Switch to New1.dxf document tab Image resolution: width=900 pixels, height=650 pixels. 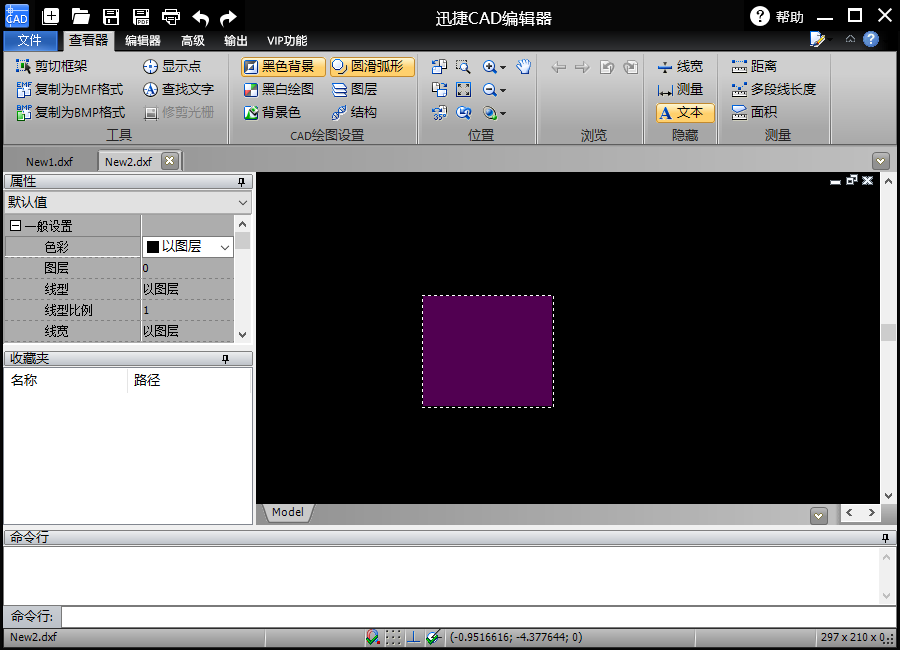[49, 161]
